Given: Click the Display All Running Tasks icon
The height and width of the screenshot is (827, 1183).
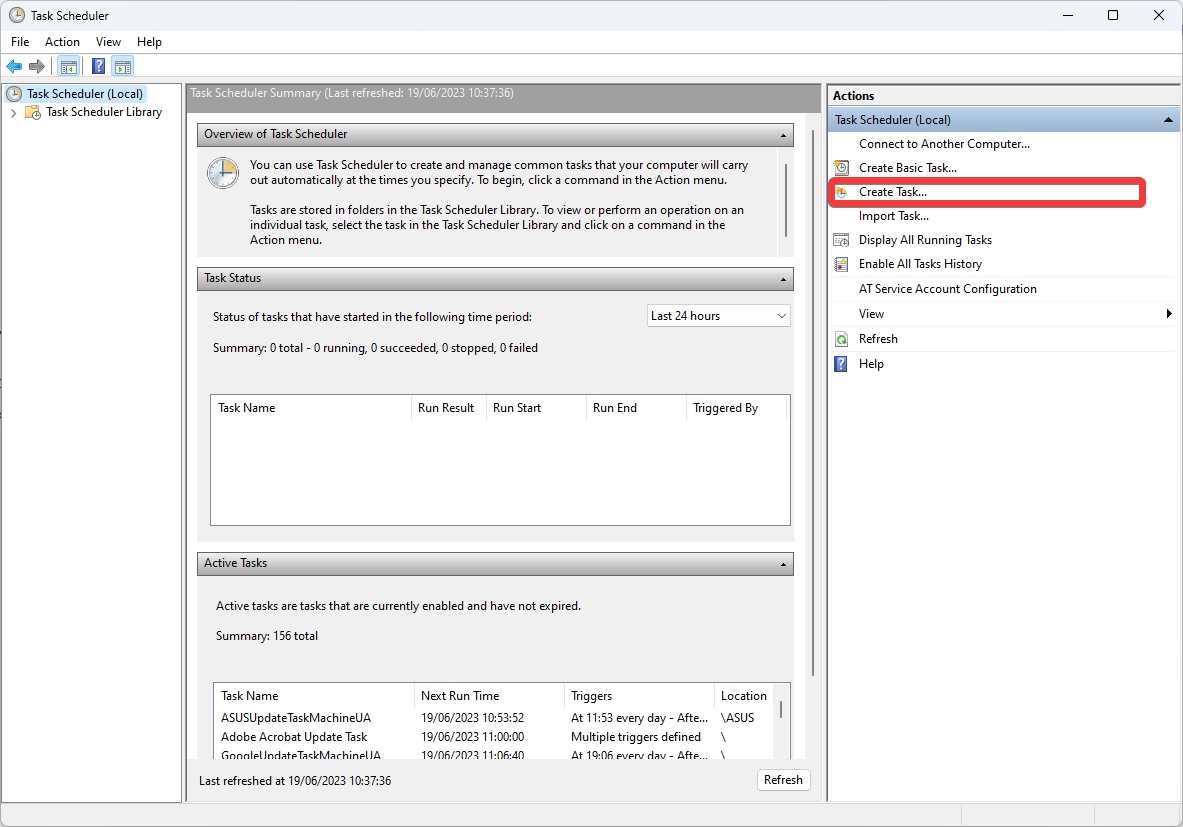Looking at the screenshot, I should [x=842, y=240].
